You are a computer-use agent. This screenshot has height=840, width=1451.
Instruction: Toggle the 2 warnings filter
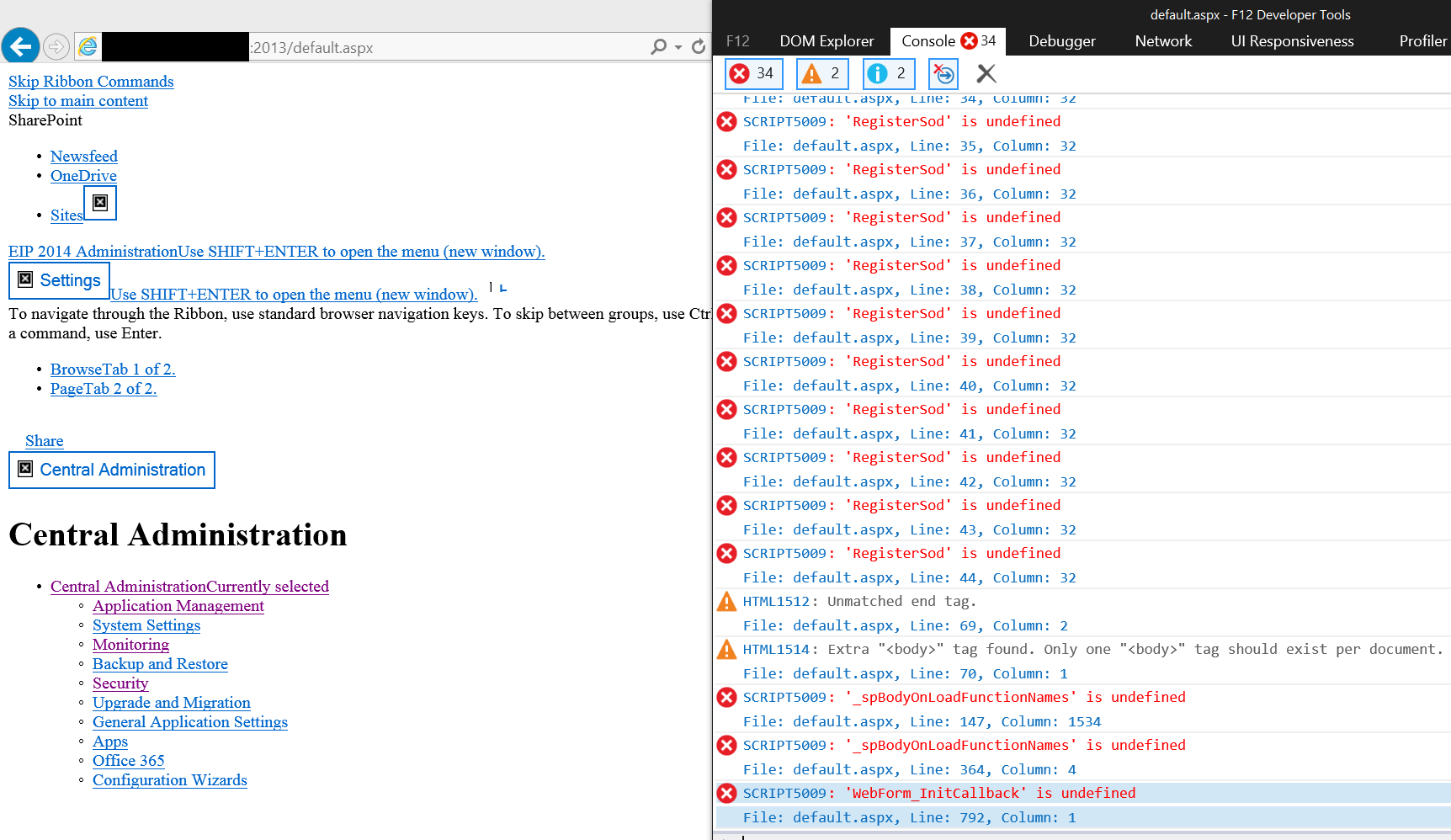click(x=822, y=74)
